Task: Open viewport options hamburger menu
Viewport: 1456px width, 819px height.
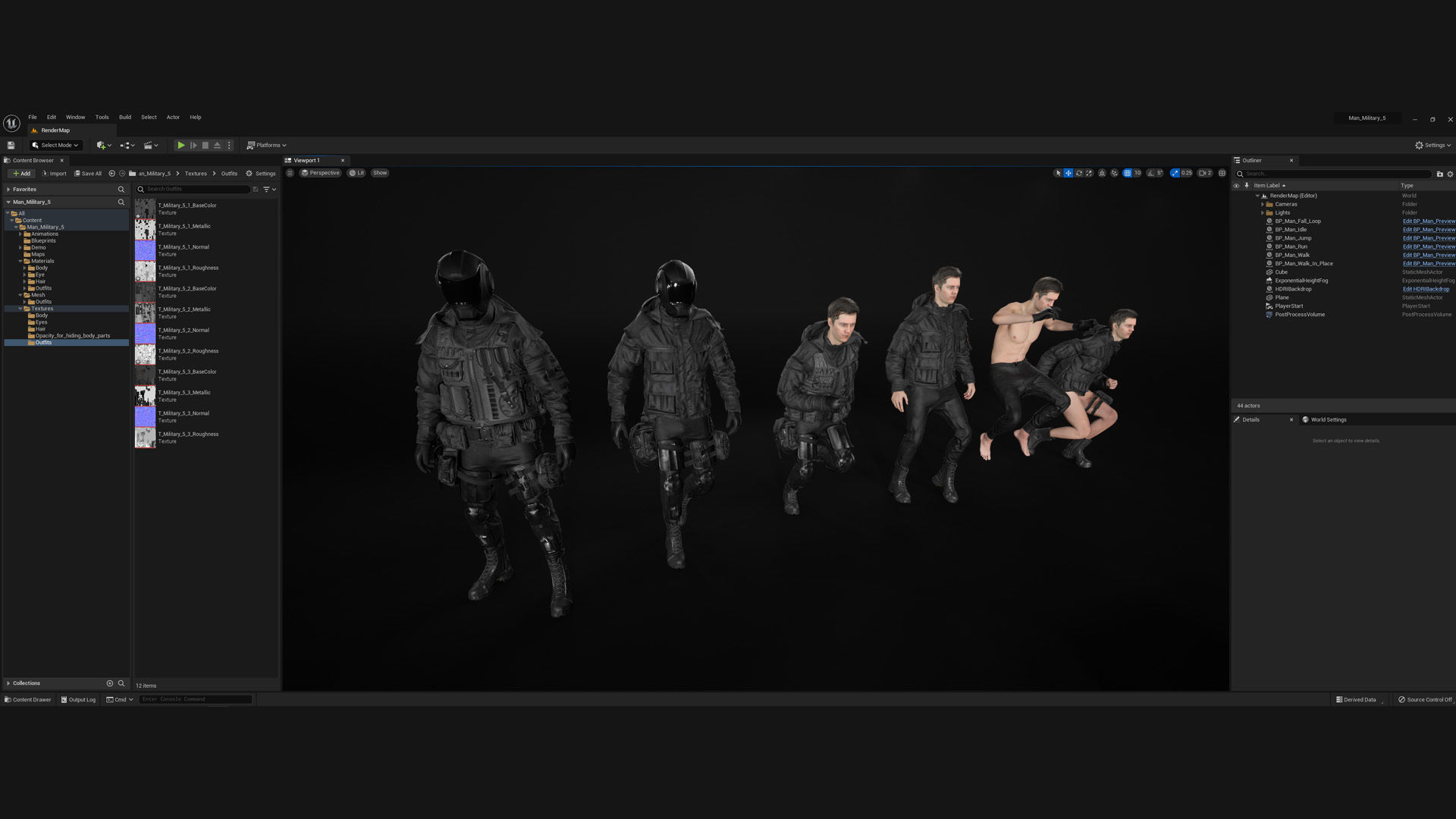Action: pyautogui.click(x=290, y=173)
